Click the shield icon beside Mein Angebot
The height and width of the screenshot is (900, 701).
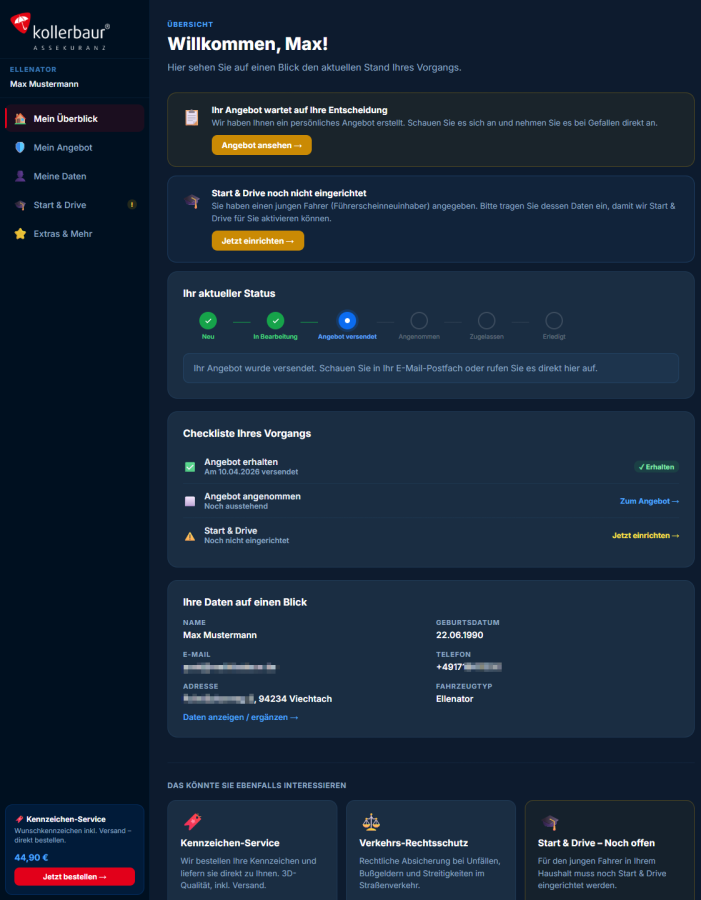(20, 147)
